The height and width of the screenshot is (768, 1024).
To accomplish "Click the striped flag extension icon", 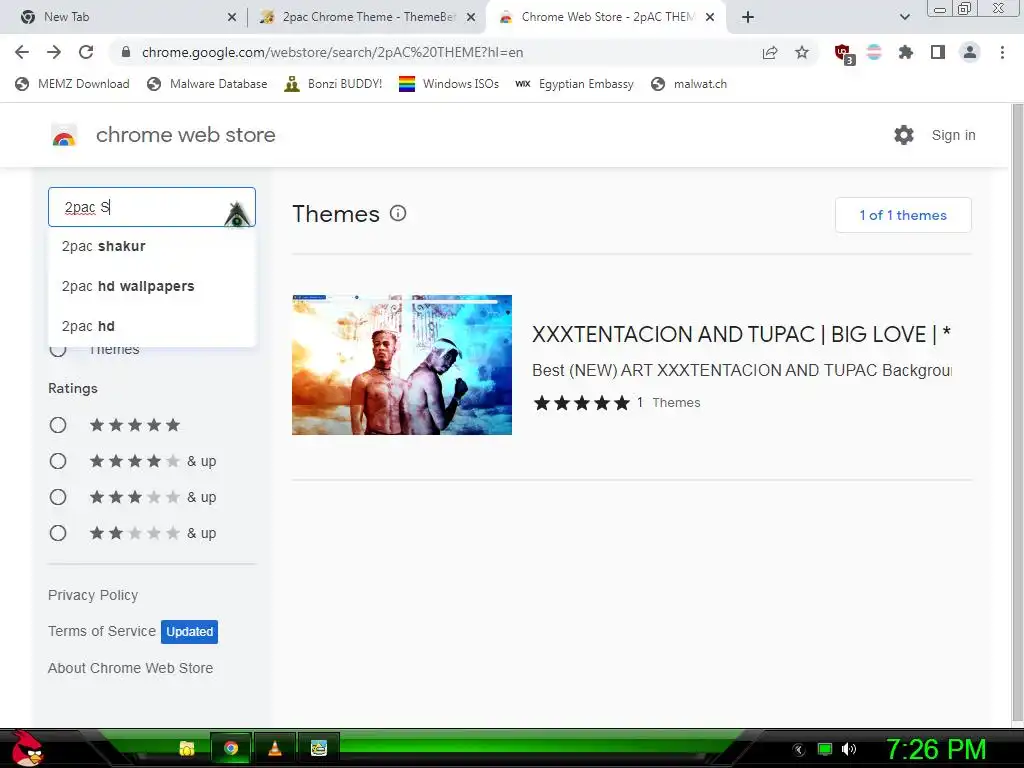I will pyautogui.click(x=874, y=52).
